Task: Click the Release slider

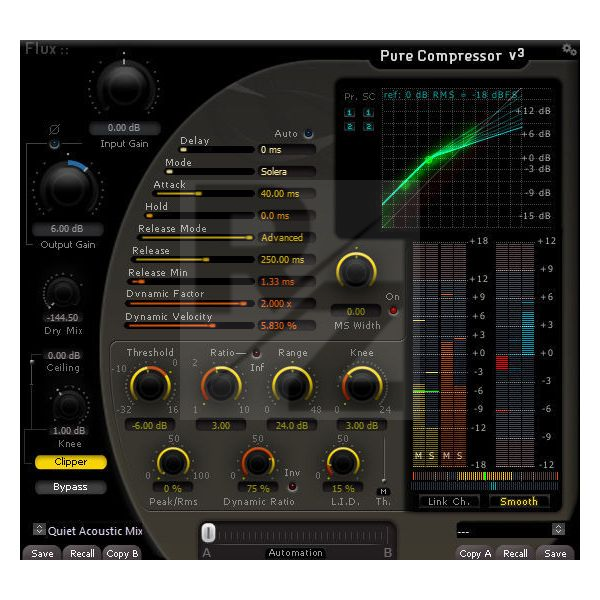Action: [193, 260]
